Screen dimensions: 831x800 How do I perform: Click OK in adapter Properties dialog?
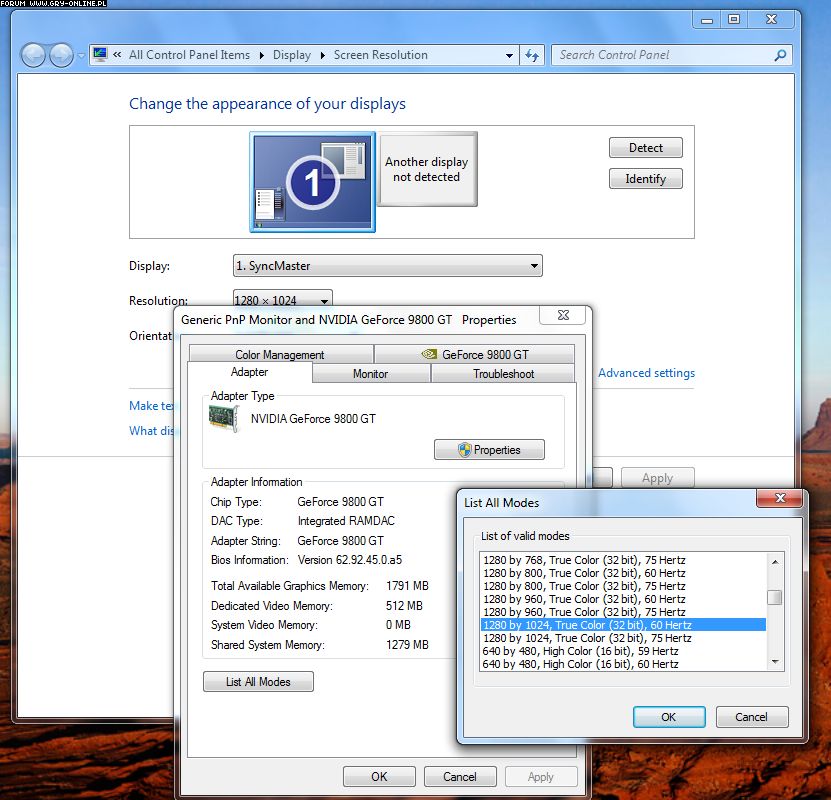379,777
